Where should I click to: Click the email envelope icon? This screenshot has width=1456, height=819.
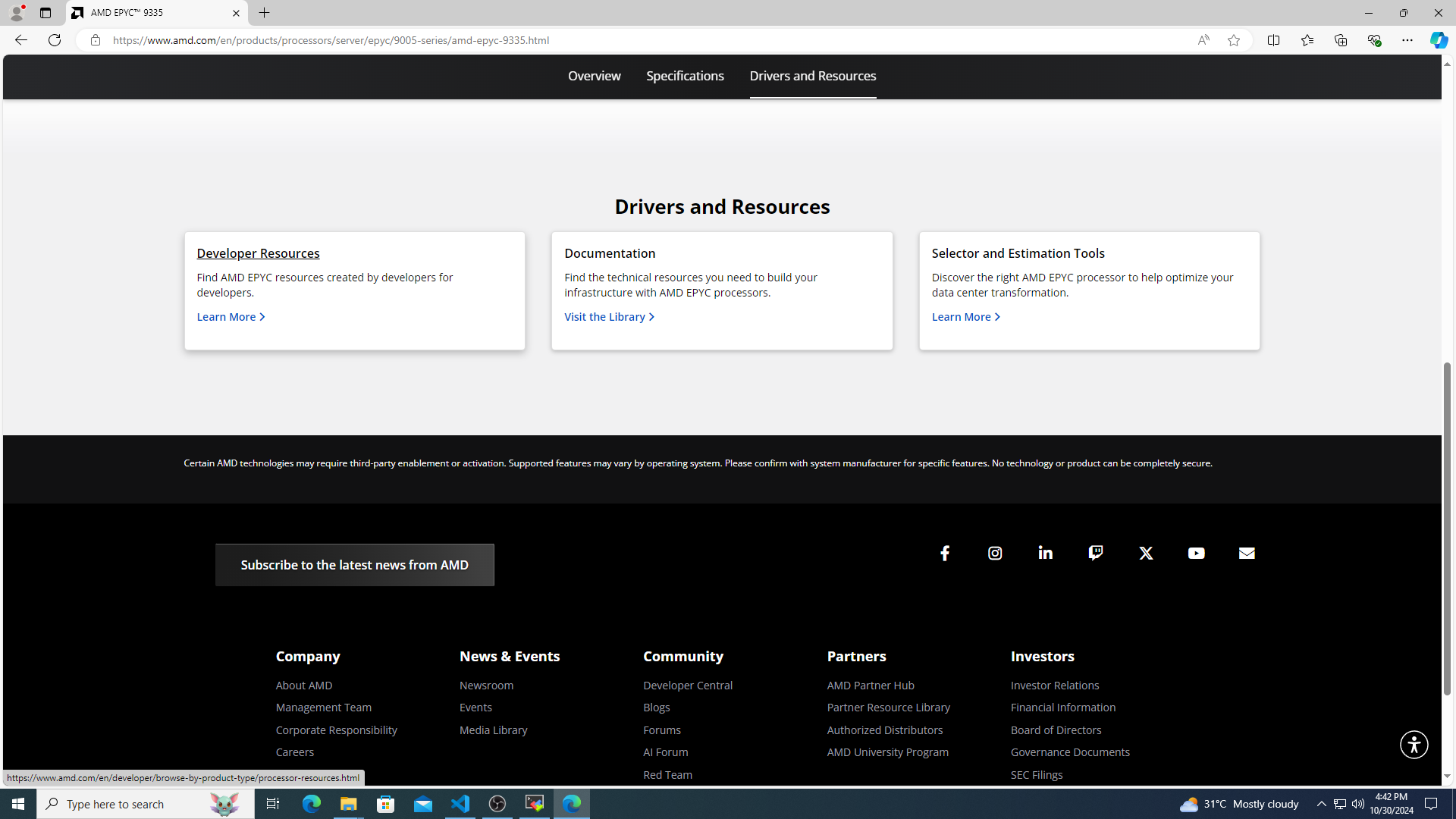pyautogui.click(x=1247, y=554)
